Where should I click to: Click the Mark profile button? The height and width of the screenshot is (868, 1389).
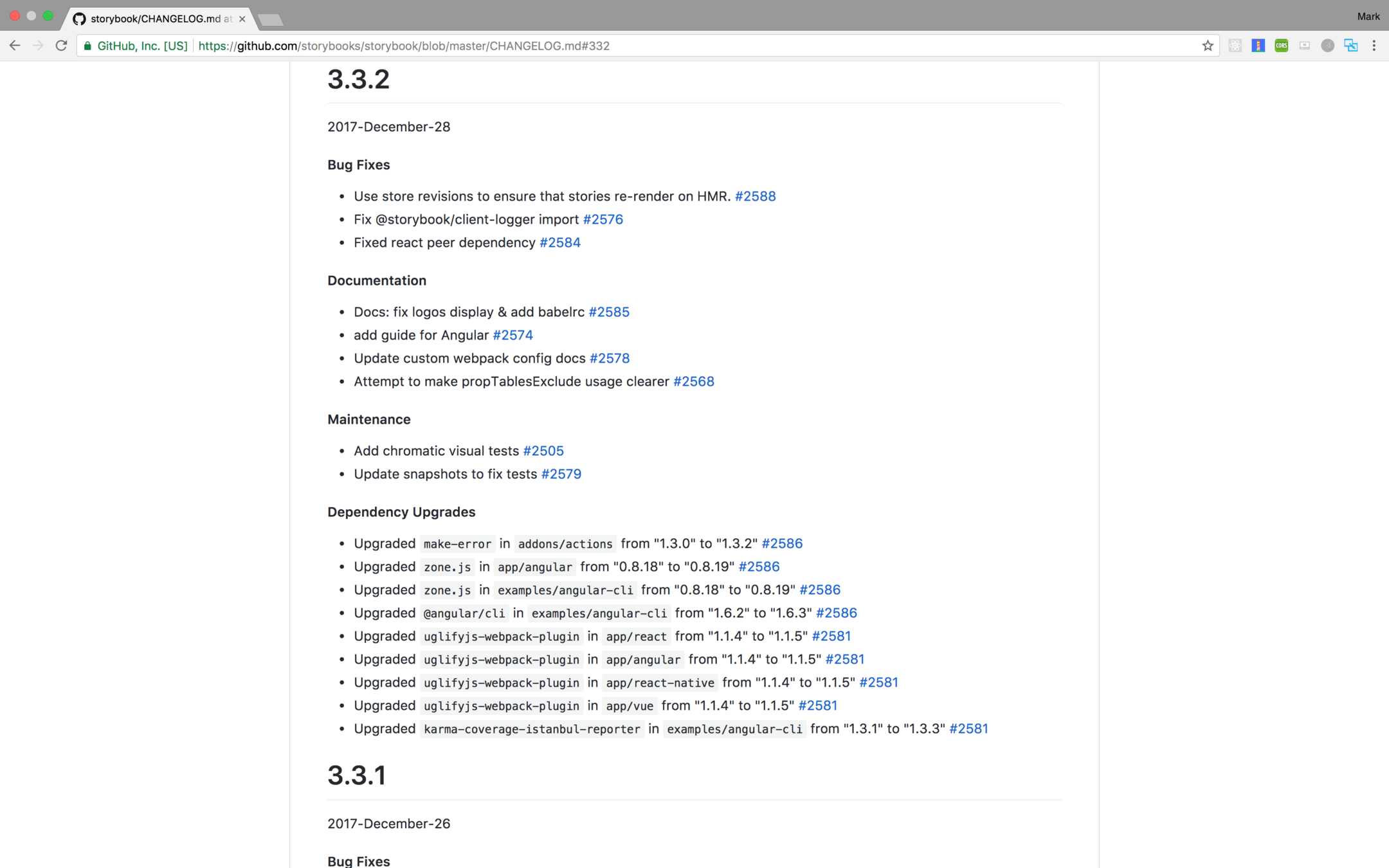(x=1368, y=16)
